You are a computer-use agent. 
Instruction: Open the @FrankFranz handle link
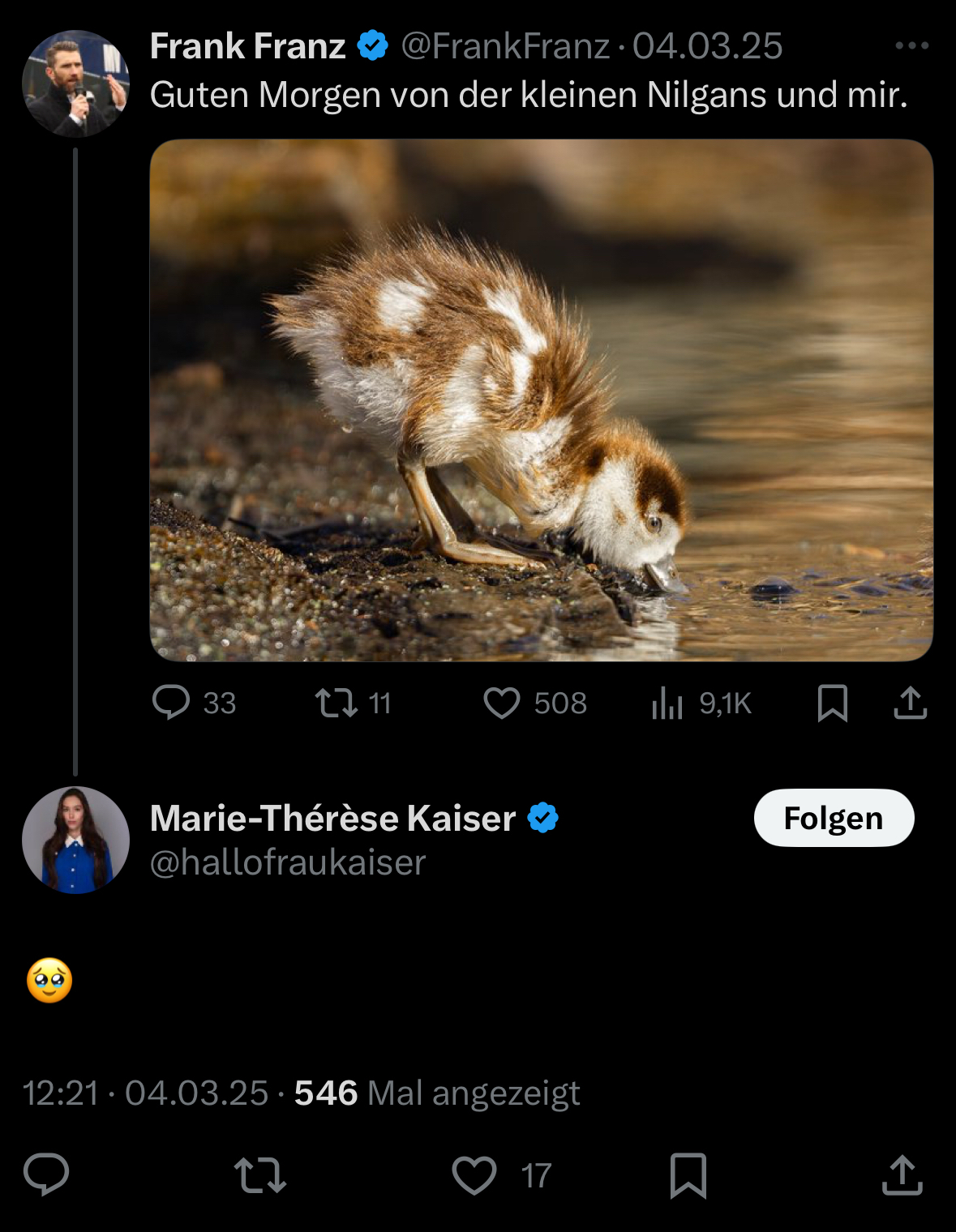pyautogui.click(x=504, y=46)
